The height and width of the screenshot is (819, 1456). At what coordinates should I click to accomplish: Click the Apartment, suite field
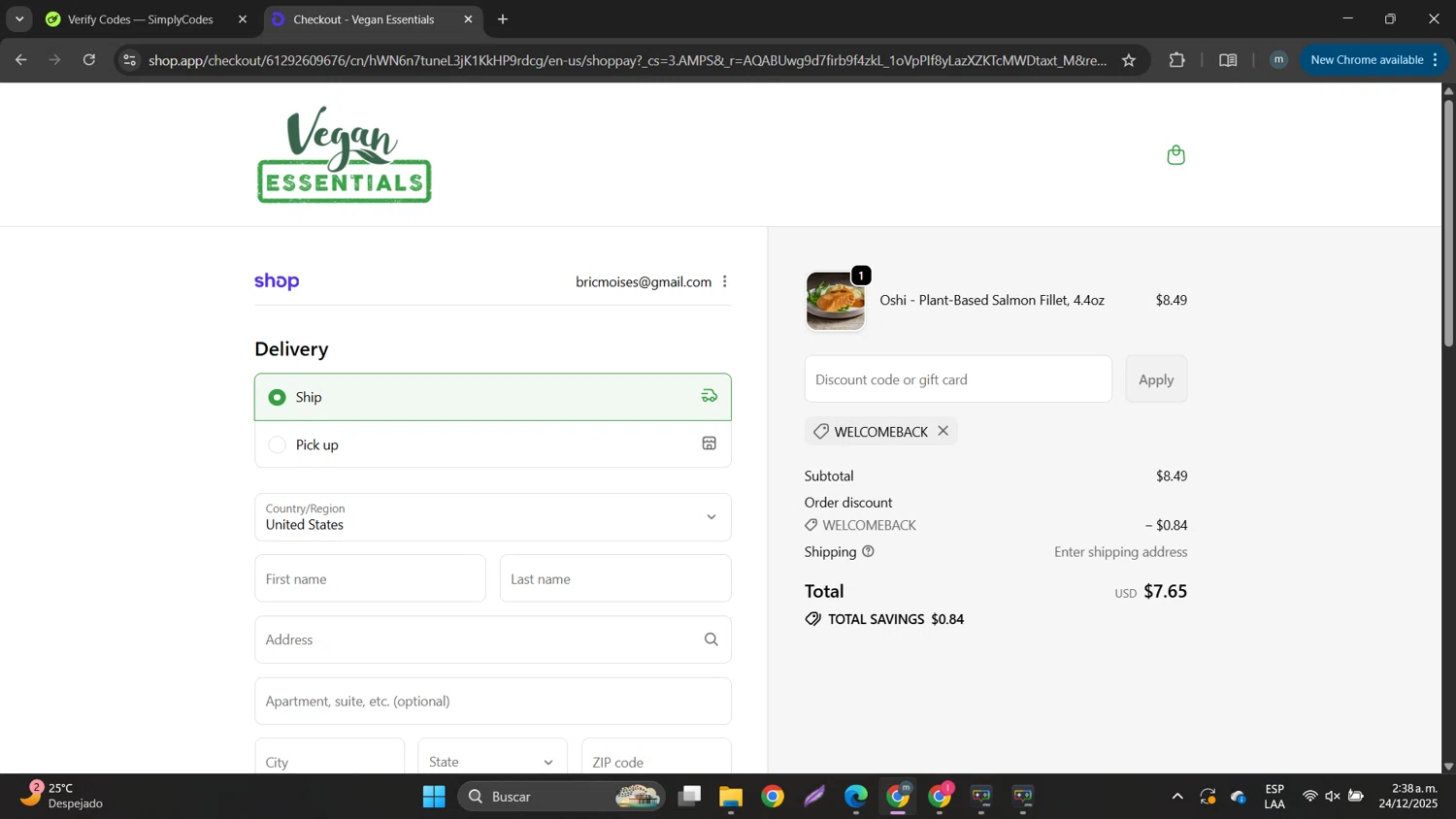pyautogui.click(x=493, y=701)
